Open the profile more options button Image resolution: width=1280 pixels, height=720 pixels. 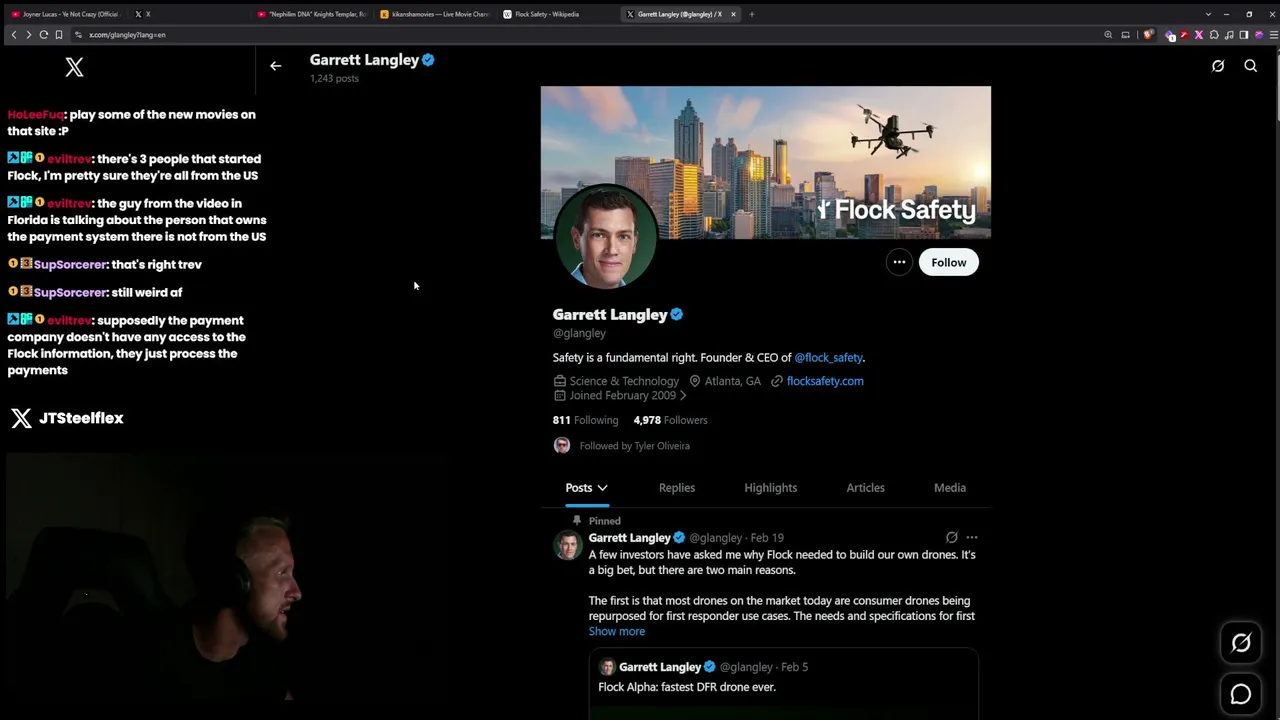click(899, 262)
